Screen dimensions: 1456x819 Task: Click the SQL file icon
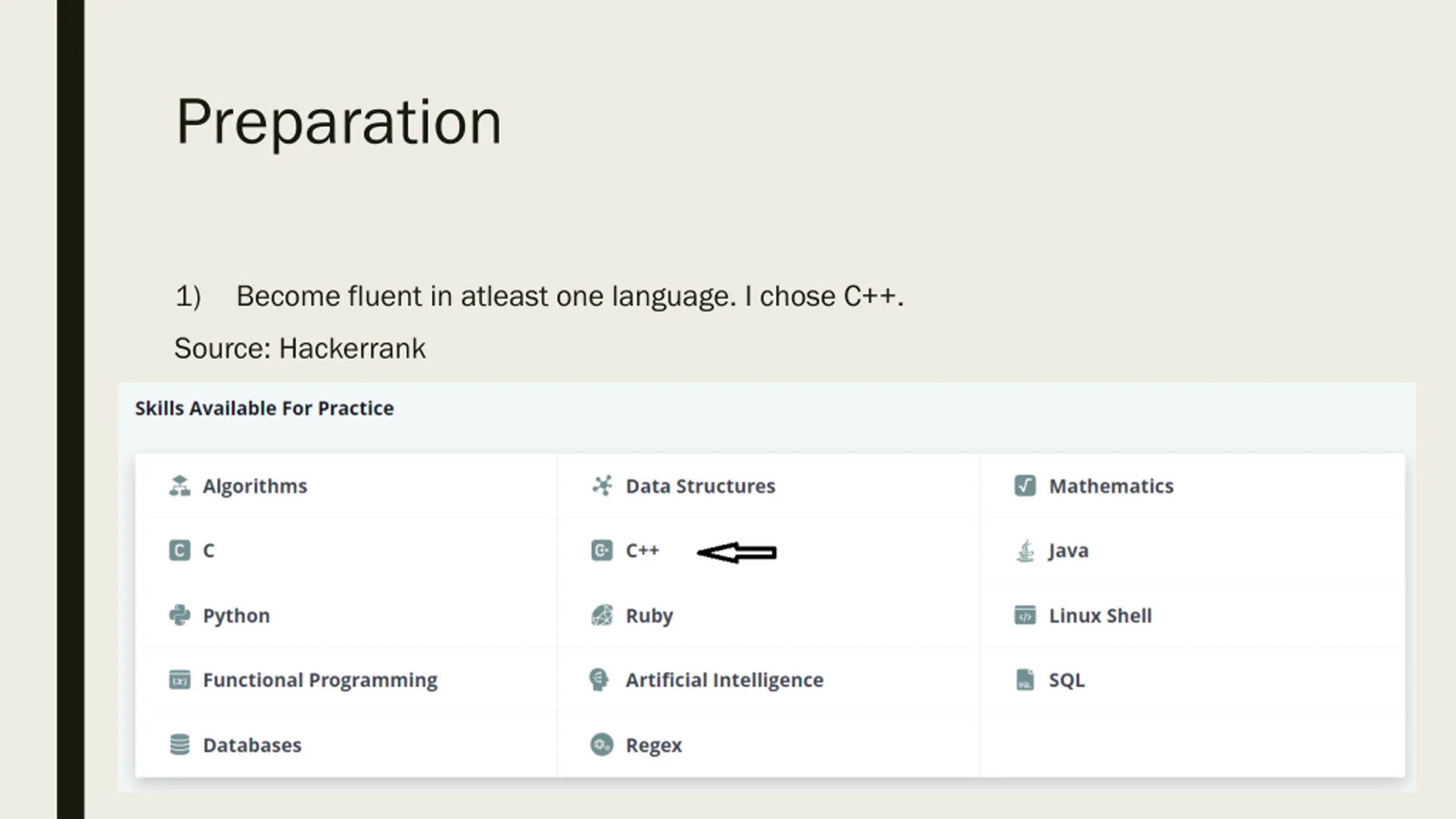pos(1025,680)
